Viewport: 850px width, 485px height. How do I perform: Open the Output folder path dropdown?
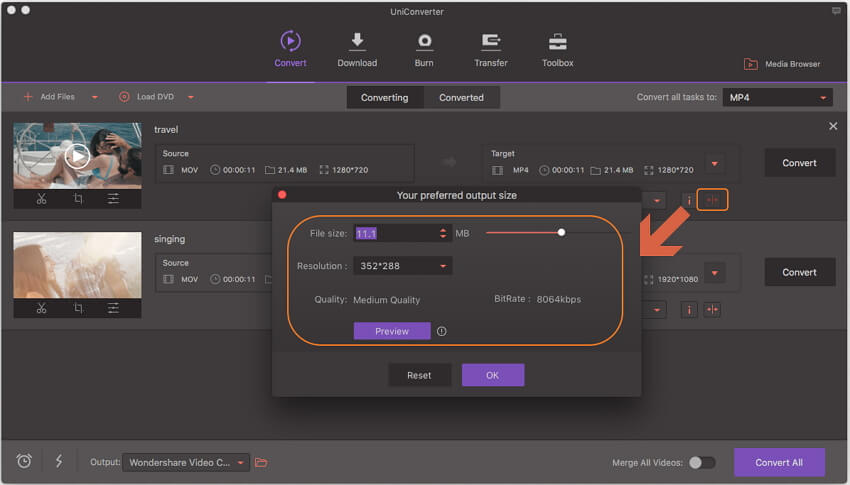pos(185,462)
